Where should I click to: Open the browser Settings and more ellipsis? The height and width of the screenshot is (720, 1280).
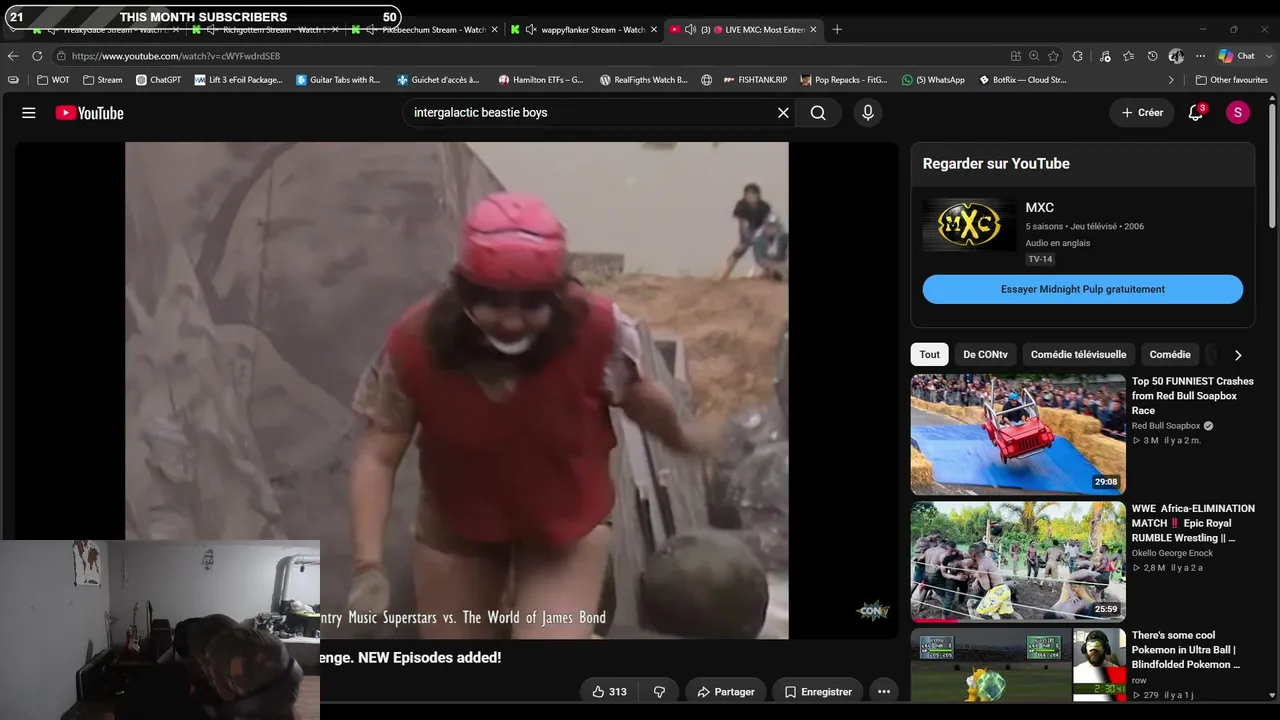point(1198,56)
